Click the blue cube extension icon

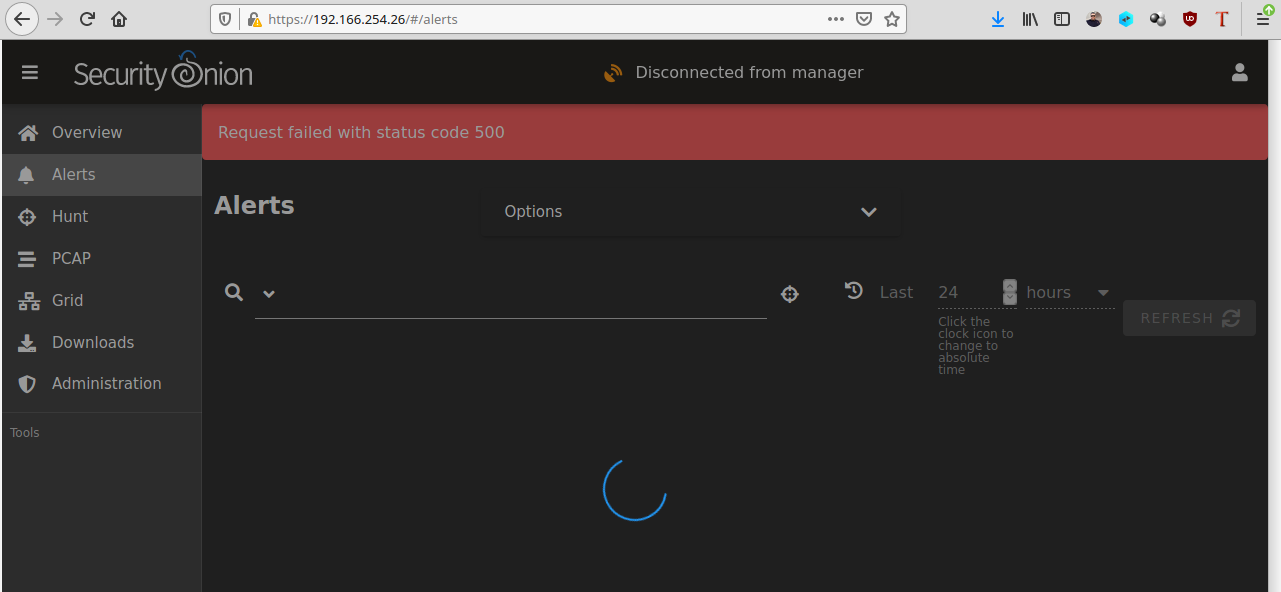coord(1126,19)
